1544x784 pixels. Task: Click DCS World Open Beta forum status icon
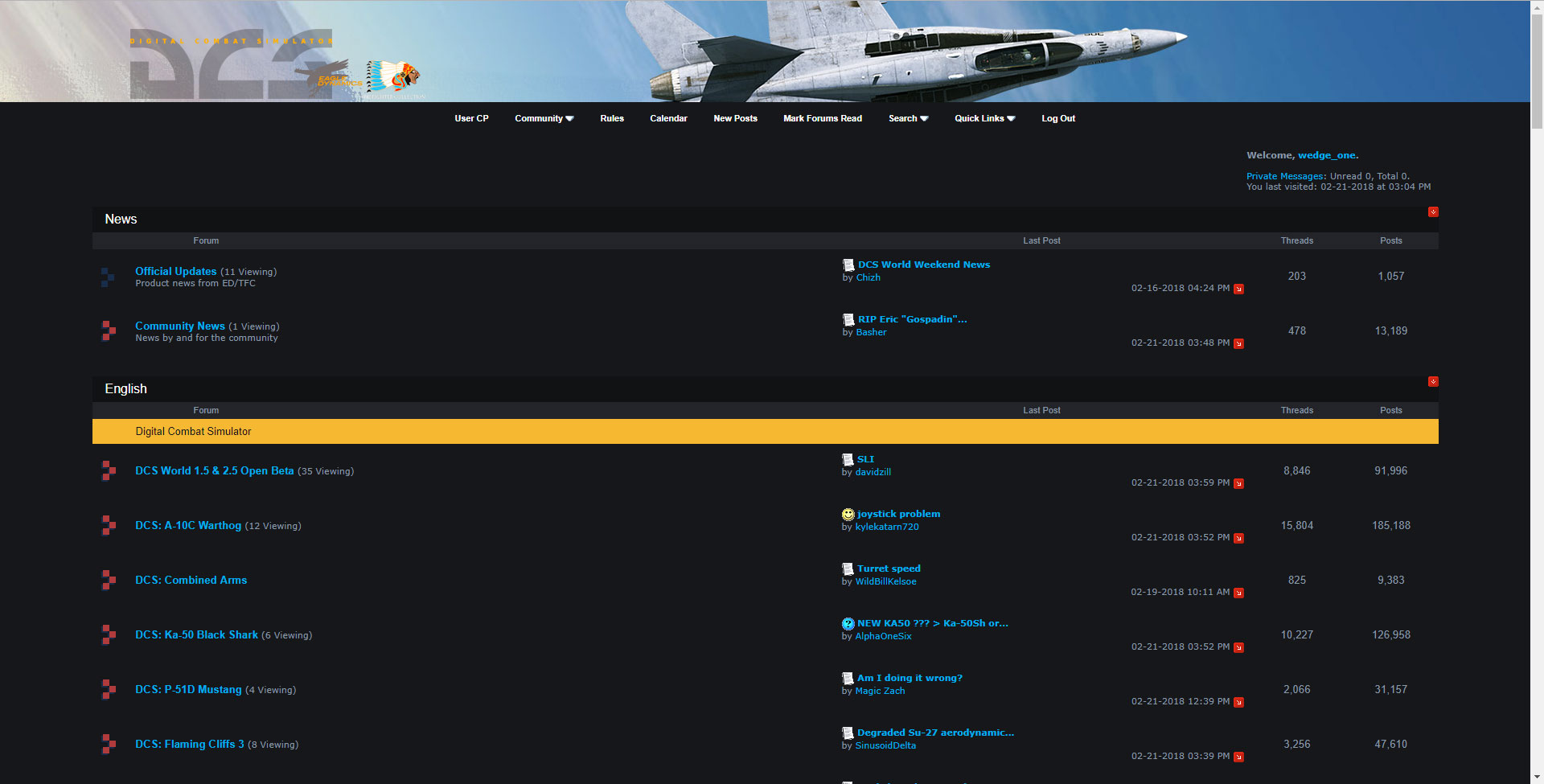(x=109, y=470)
